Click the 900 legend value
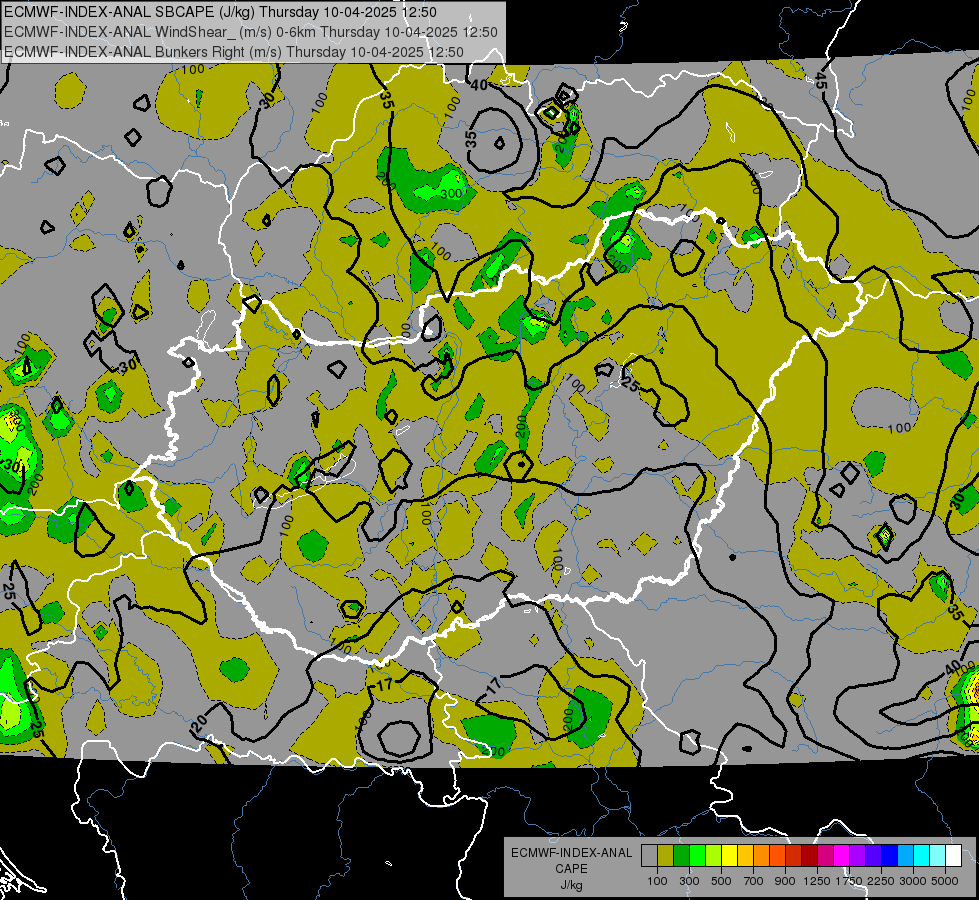Screen dimensions: 979x900 point(785,881)
